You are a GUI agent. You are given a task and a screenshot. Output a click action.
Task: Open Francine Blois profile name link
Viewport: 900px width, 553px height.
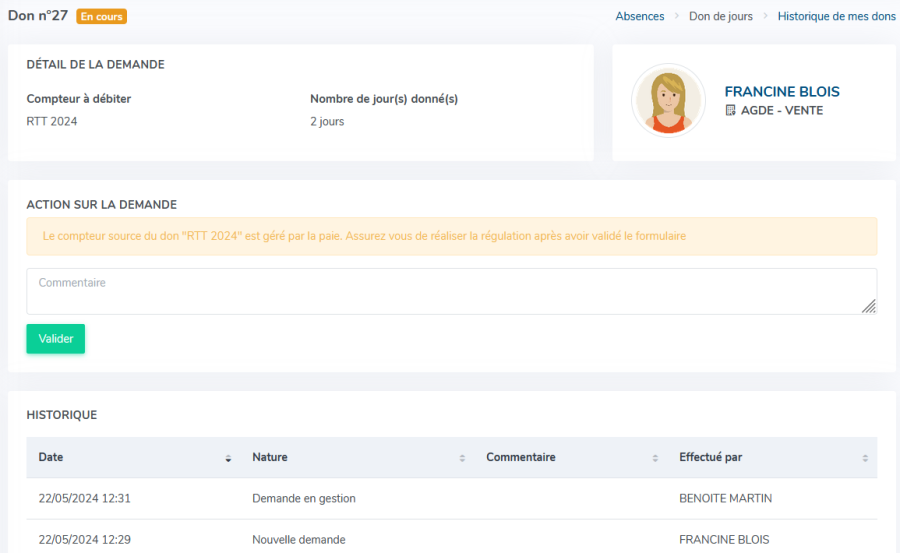782,91
